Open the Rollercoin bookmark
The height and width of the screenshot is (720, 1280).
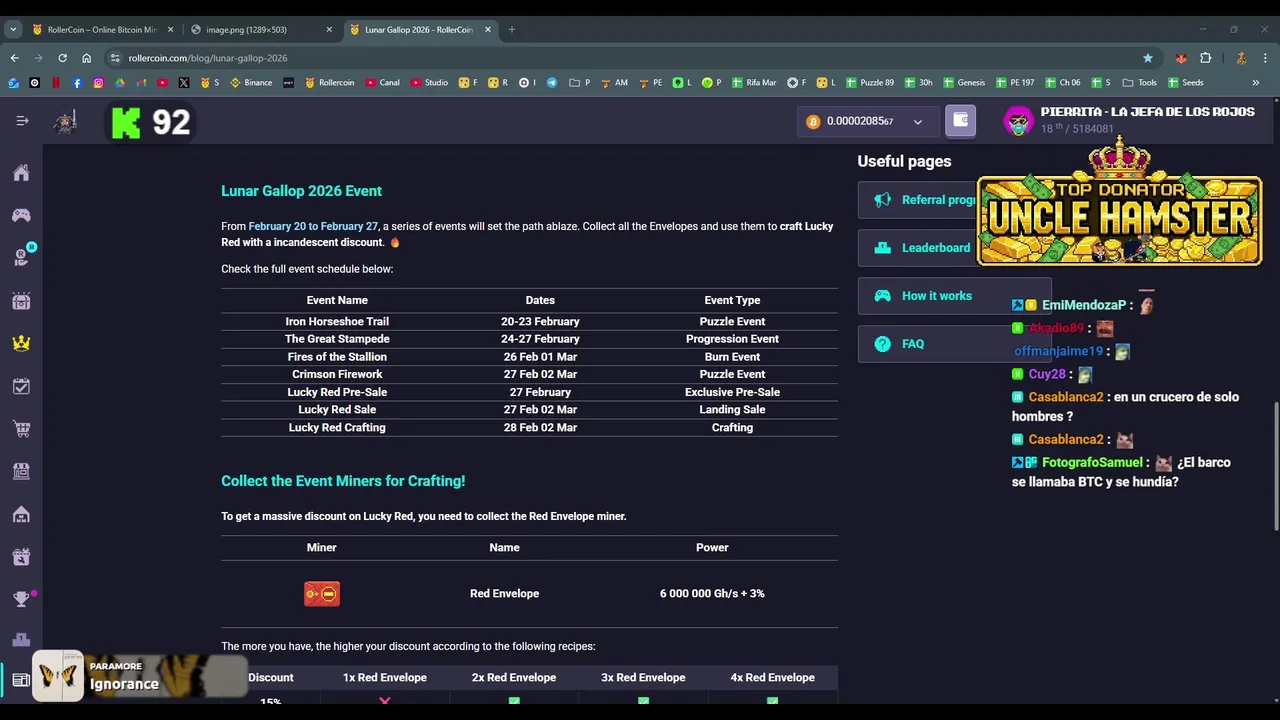(329, 83)
